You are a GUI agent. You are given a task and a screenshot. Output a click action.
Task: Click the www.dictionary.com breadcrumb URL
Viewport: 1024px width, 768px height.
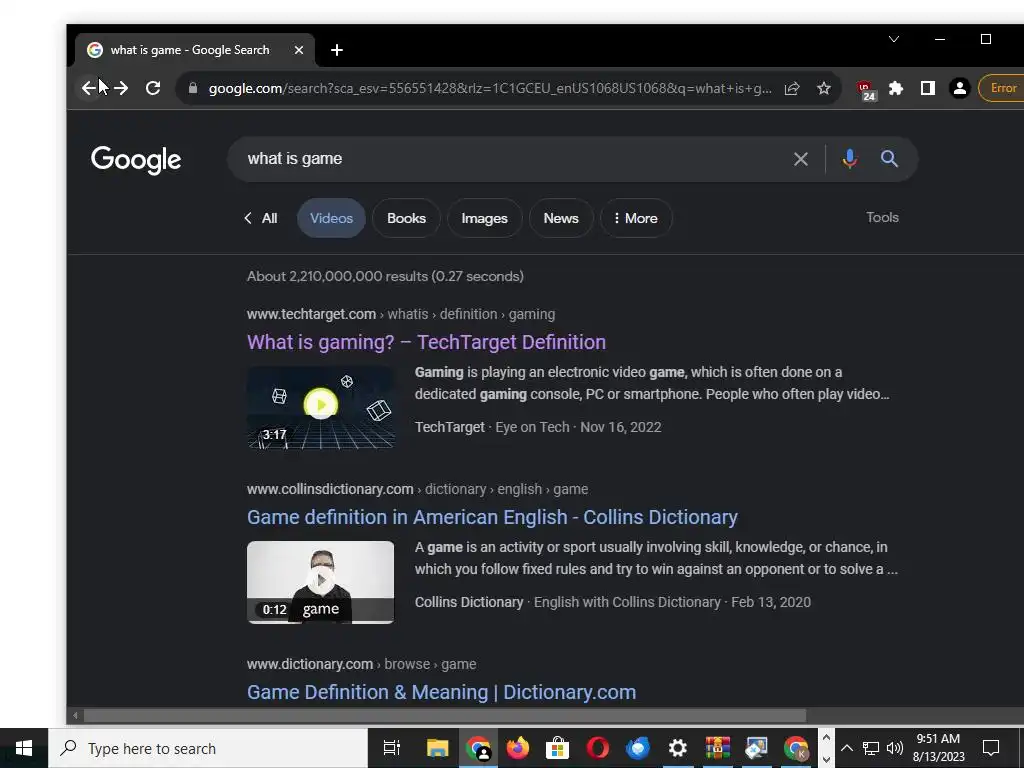310,664
